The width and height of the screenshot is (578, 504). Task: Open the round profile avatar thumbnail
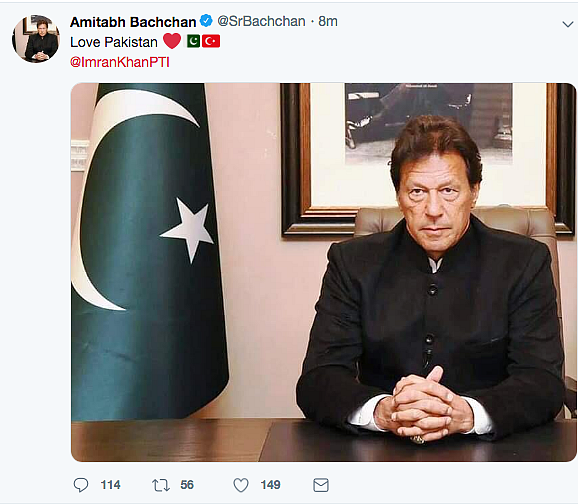[x=36, y=39]
